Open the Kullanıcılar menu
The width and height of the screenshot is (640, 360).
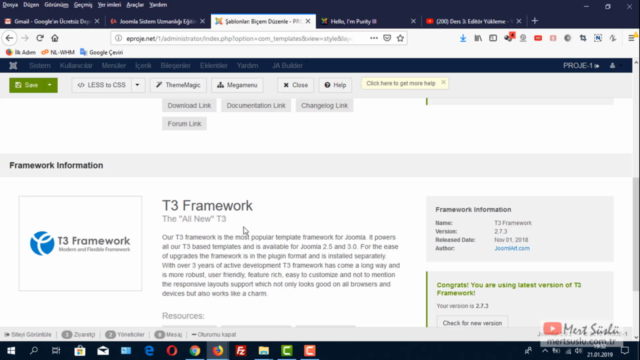(x=76, y=65)
